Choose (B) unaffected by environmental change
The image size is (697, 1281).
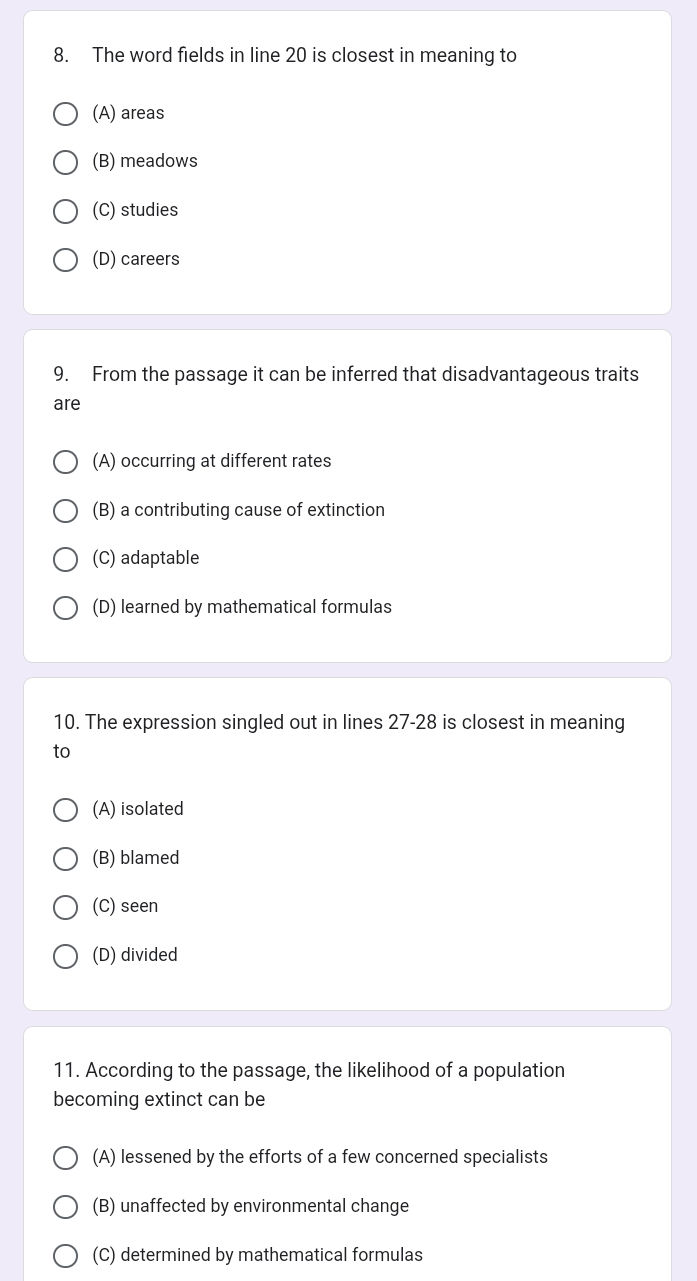coord(65,1207)
